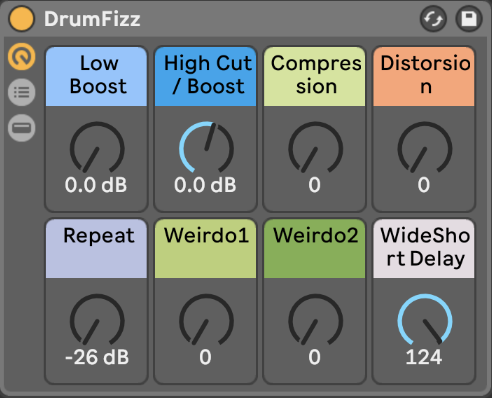Click the Repeat knob

97,319
